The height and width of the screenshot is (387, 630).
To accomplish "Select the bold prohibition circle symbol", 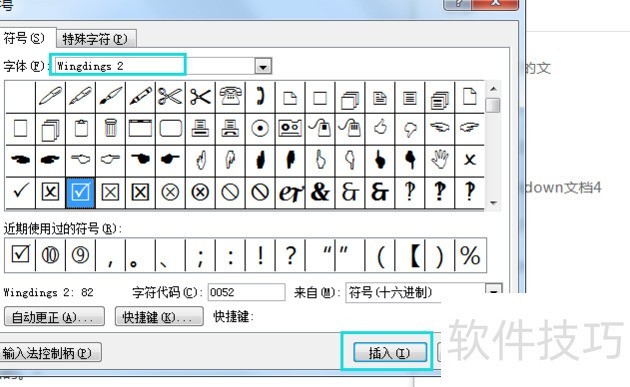I will [x=260, y=192].
